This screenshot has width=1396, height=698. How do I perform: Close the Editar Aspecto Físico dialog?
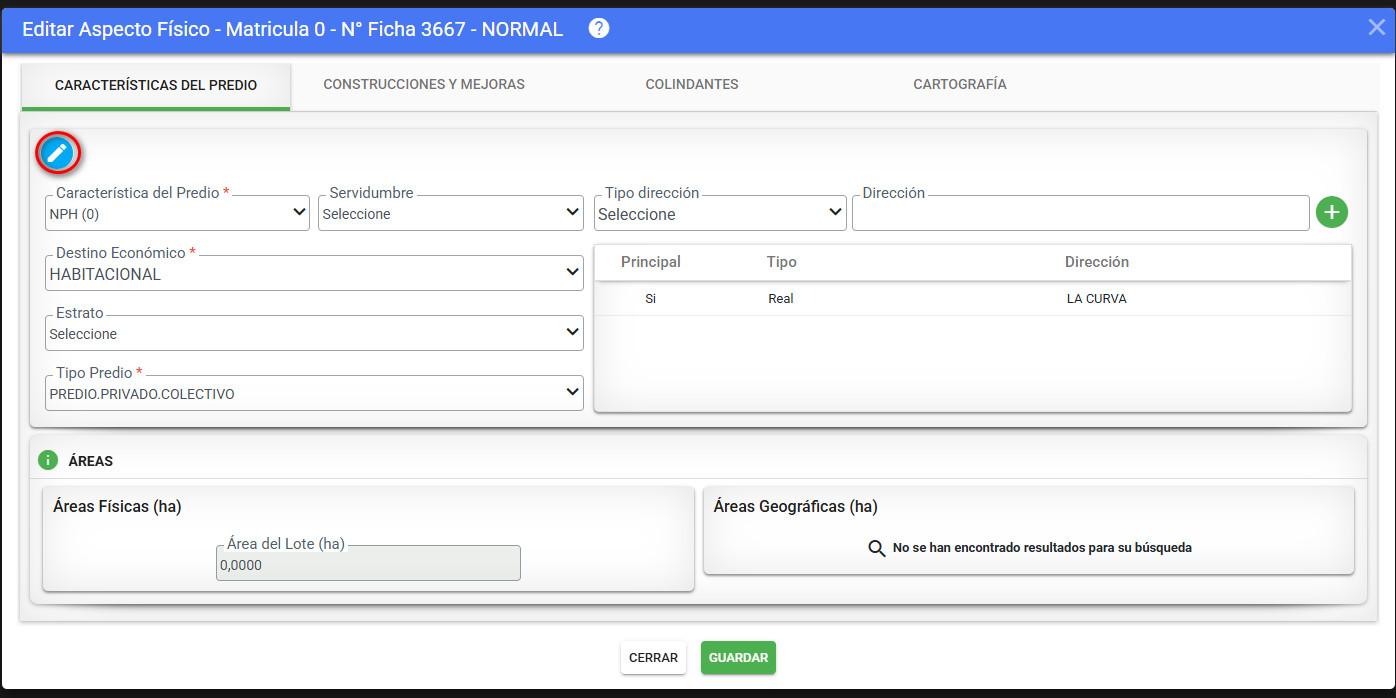click(1377, 27)
